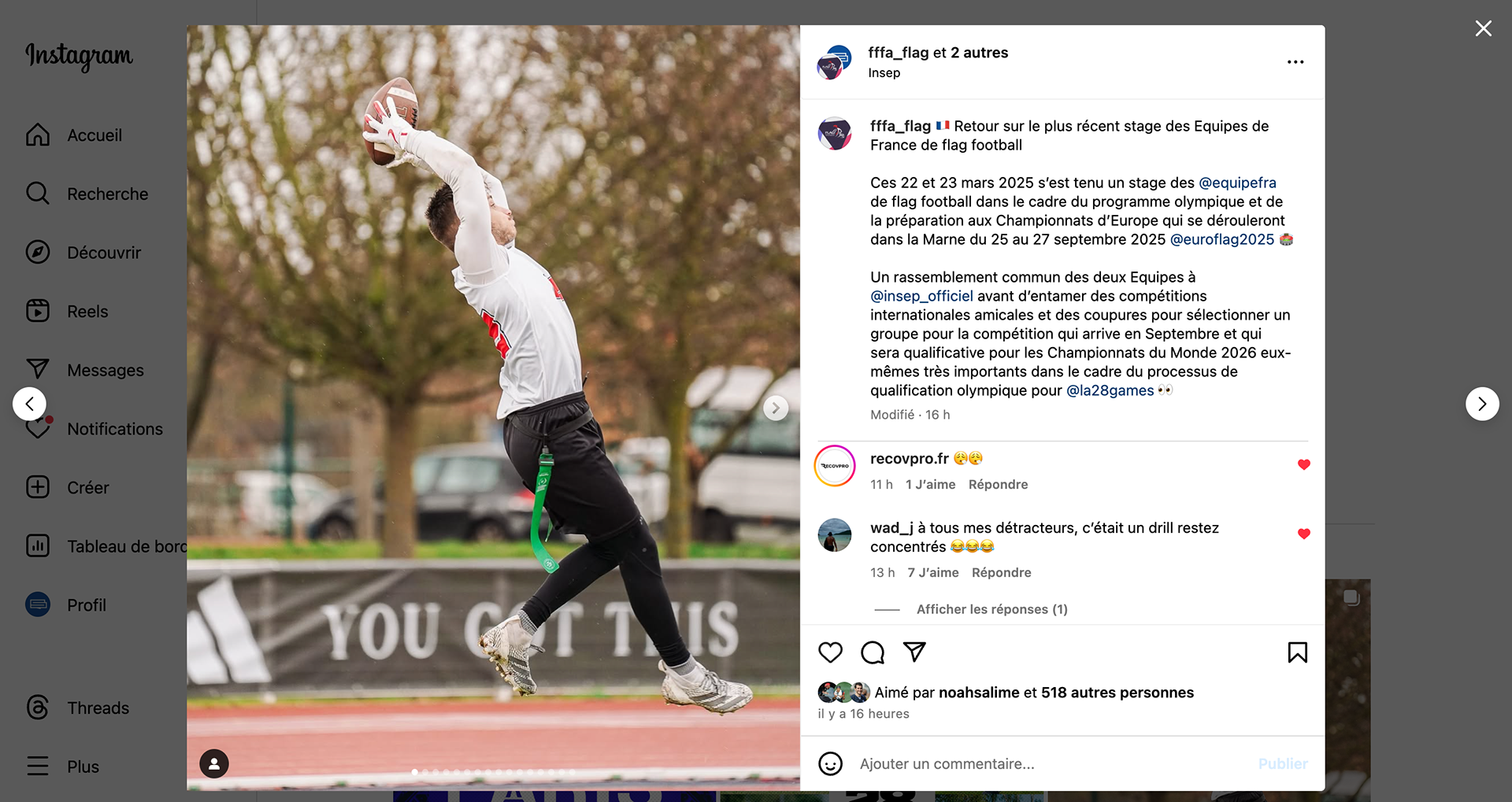Show tagged people icon on photo

pyautogui.click(x=214, y=763)
